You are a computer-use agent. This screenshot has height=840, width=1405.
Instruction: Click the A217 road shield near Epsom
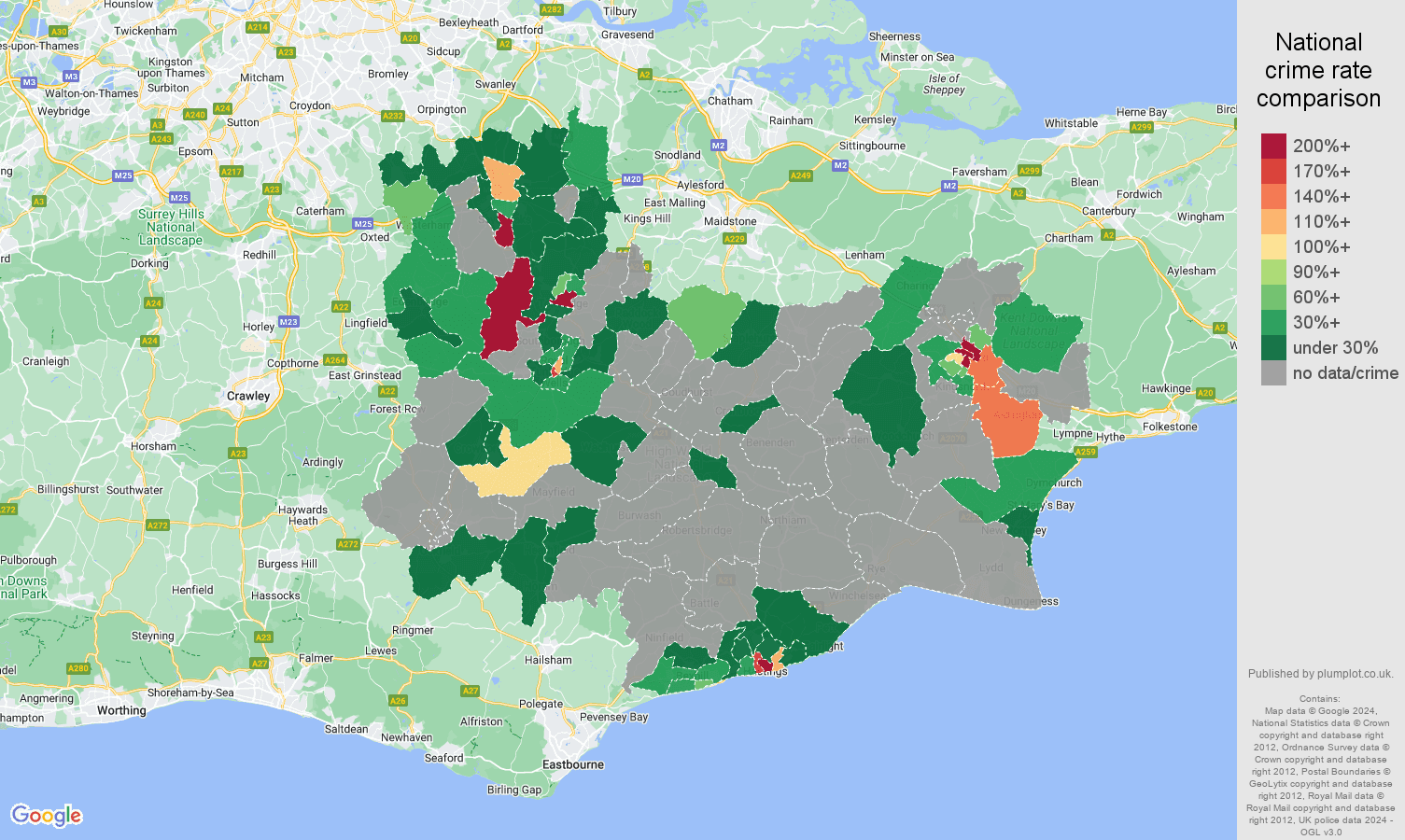coord(232,172)
